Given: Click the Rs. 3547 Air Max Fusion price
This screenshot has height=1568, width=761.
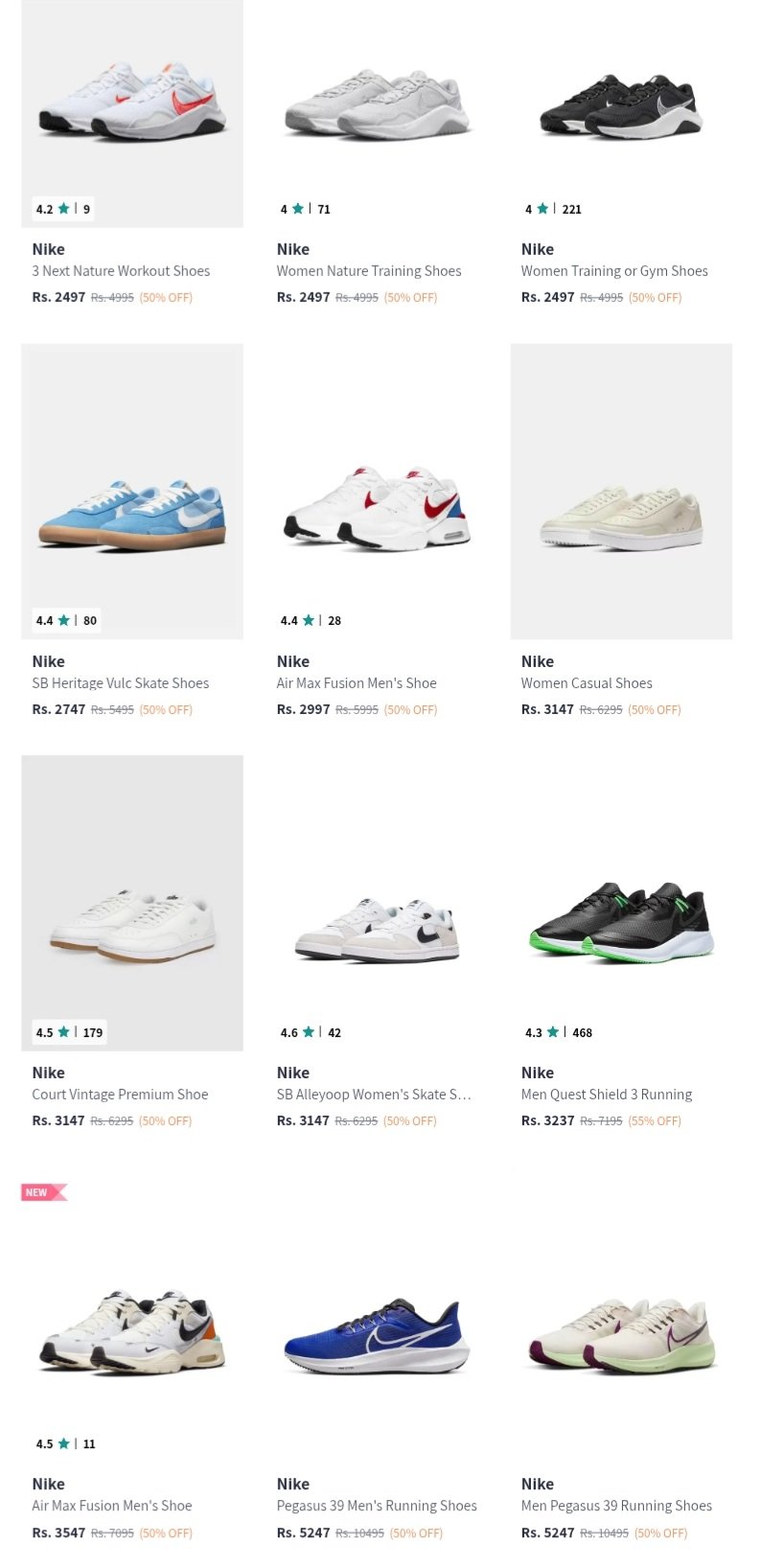Looking at the screenshot, I should [58, 1533].
